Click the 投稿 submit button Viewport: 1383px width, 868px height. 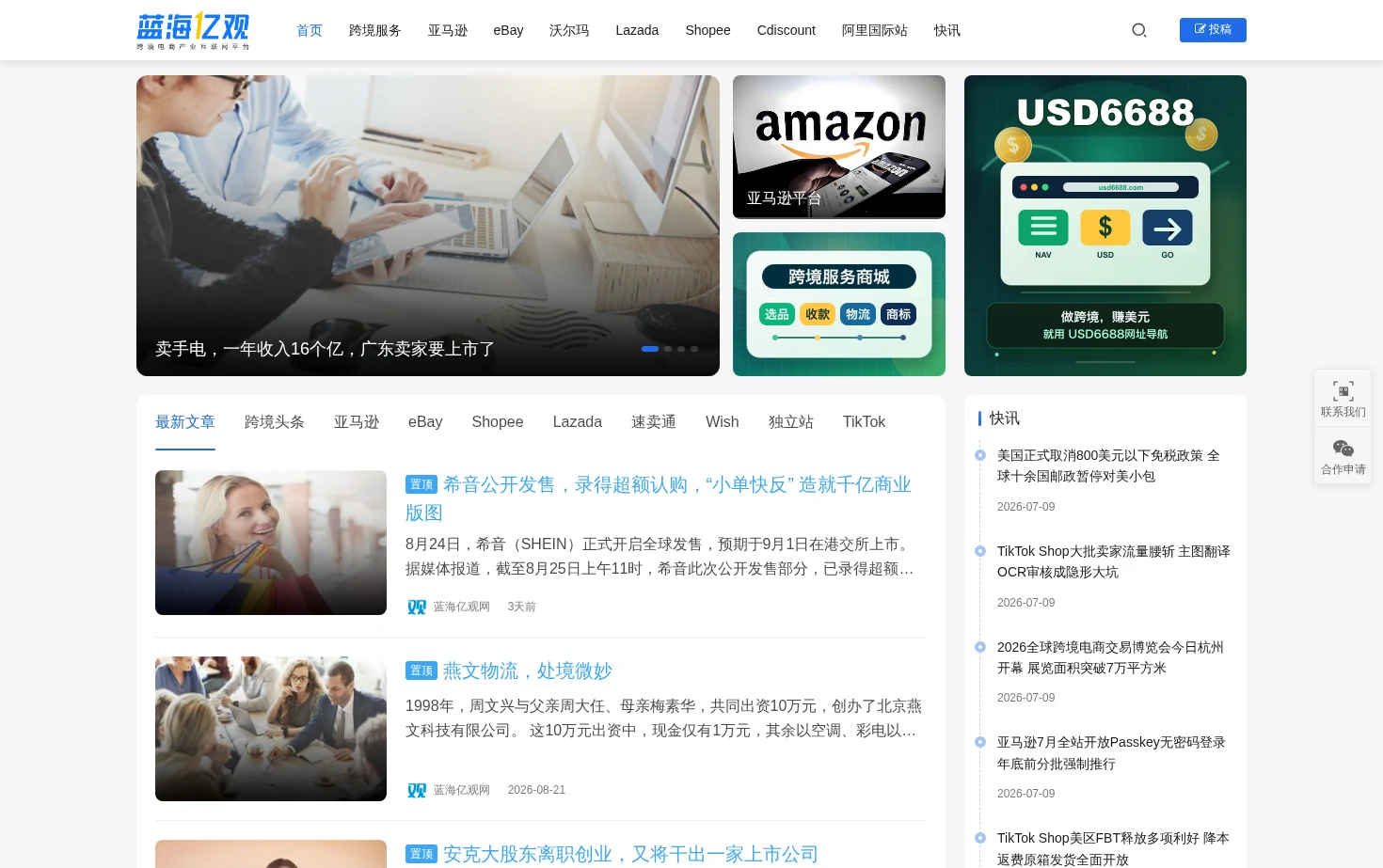coord(1213,30)
